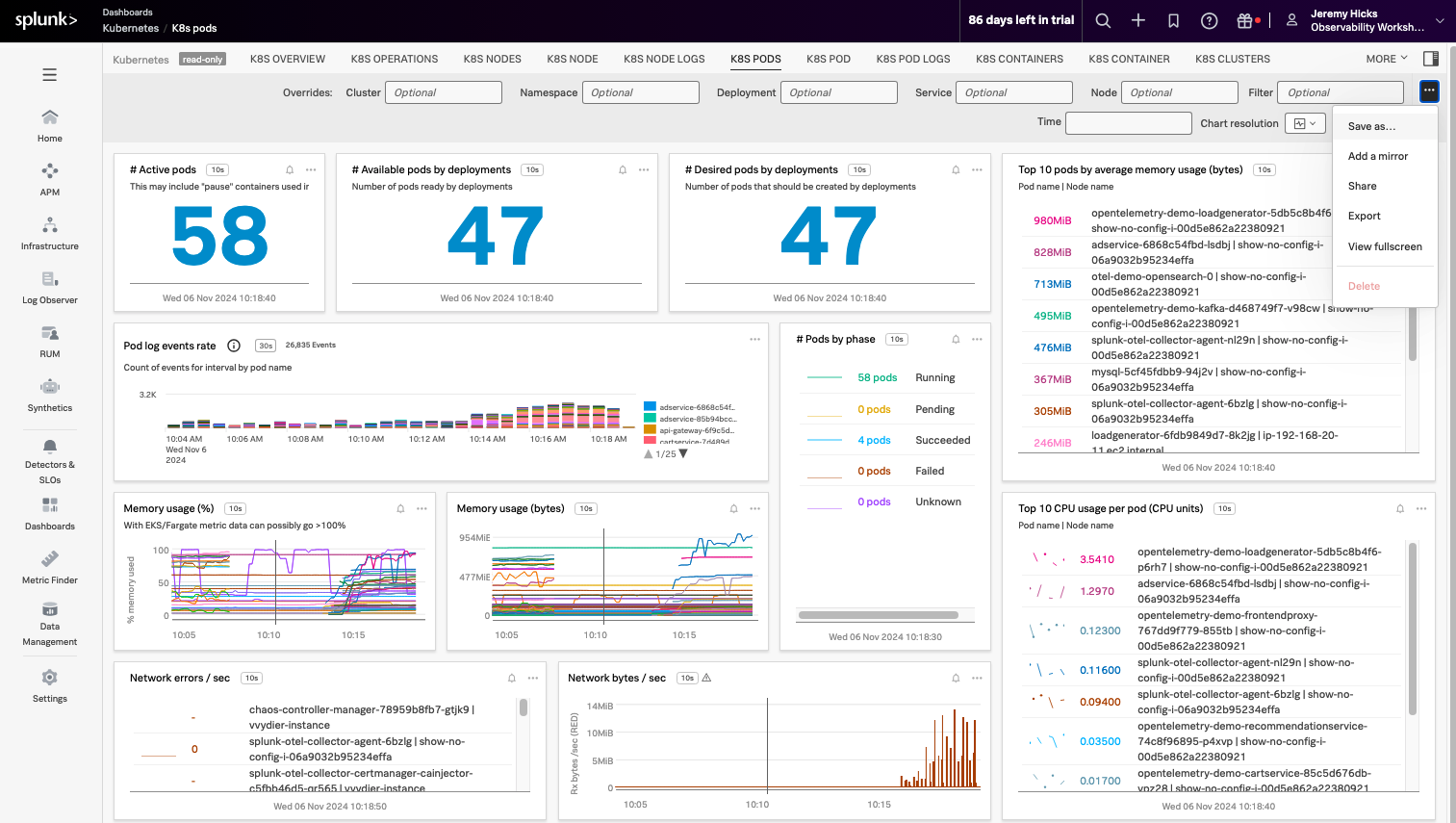The width and height of the screenshot is (1456, 823).
Task: Click the Kubernetes breadcrumb link
Action: click(x=131, y=28)
